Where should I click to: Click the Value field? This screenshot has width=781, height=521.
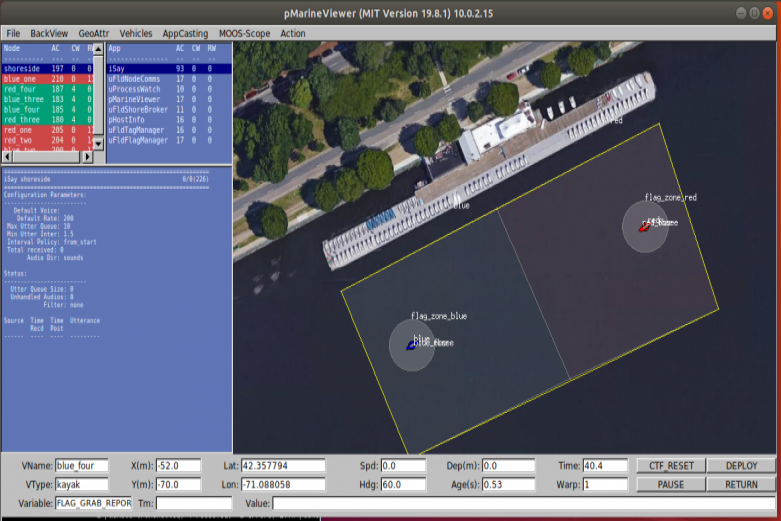point(524,504)
